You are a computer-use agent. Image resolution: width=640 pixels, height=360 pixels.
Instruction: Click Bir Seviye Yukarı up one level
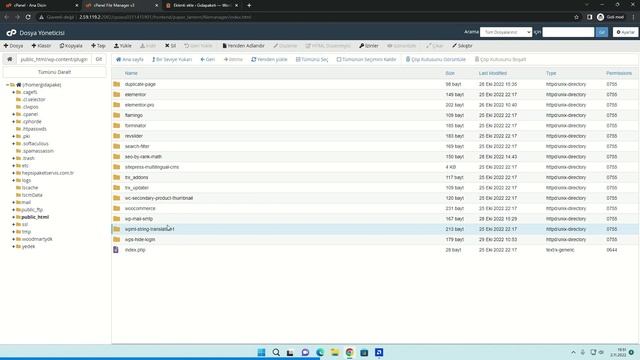(171, 60)
